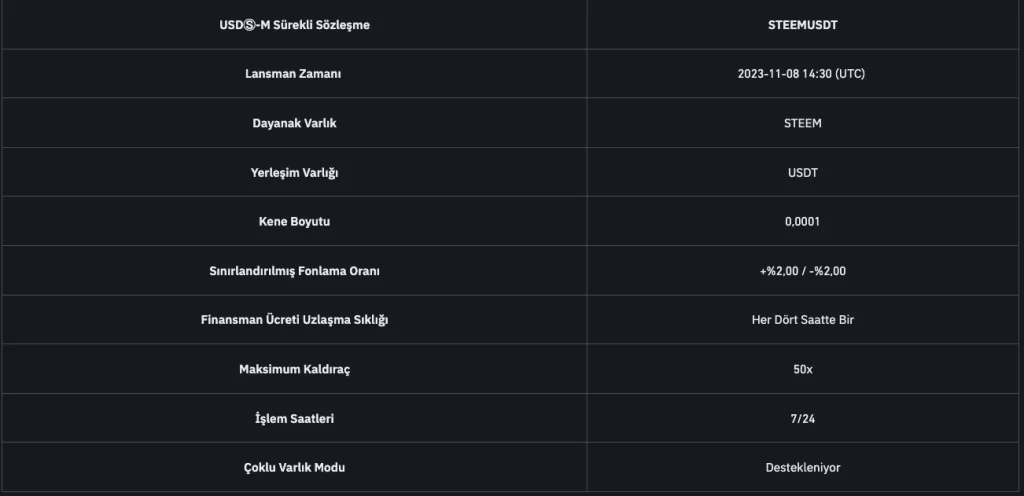Click the Lansman Zamanı label

click(294, 74)
